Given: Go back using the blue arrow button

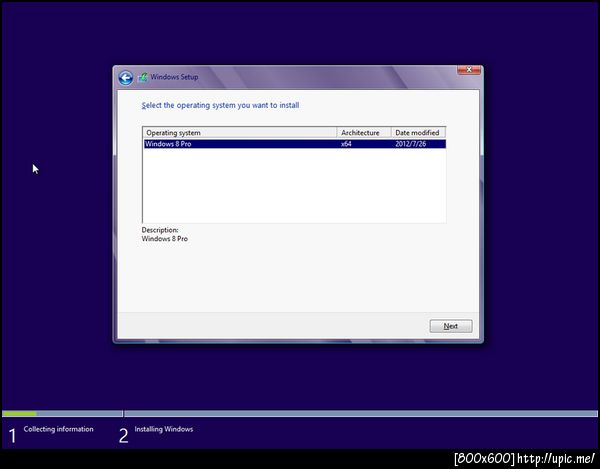Looking at the screenshot, I should pos(126,78).
